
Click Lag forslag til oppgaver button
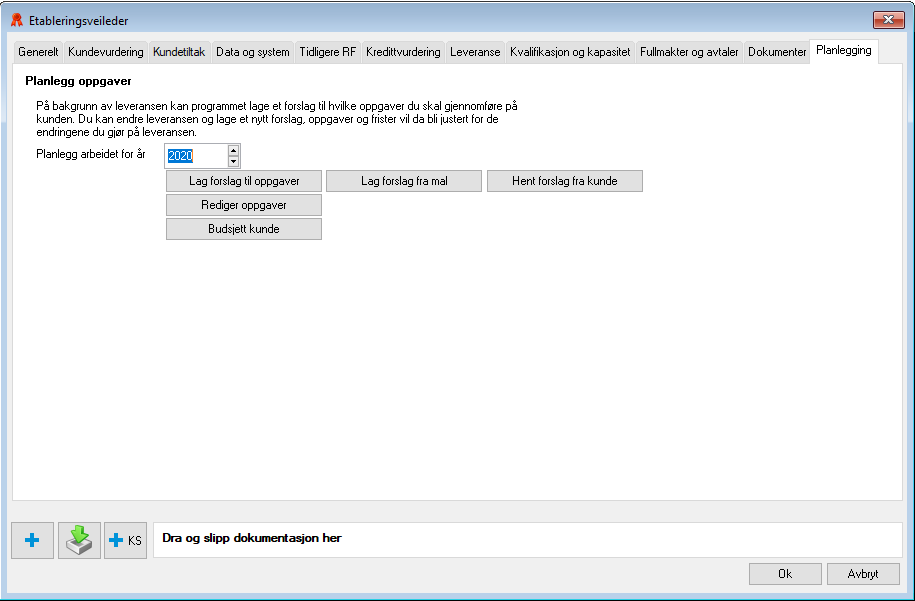(x=244, y=181)
